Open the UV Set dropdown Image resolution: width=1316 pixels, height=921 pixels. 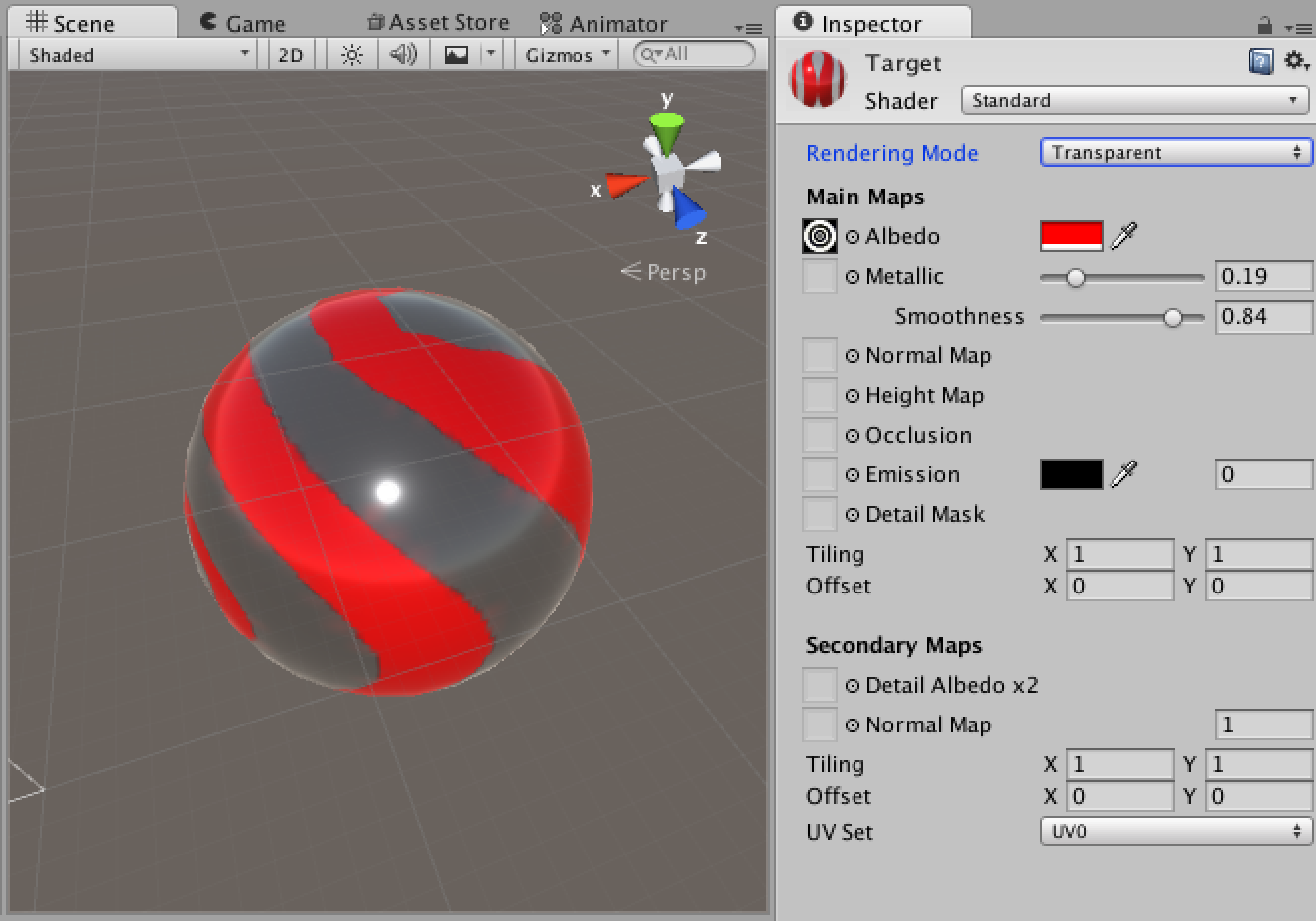click(x=1175, y=832)
